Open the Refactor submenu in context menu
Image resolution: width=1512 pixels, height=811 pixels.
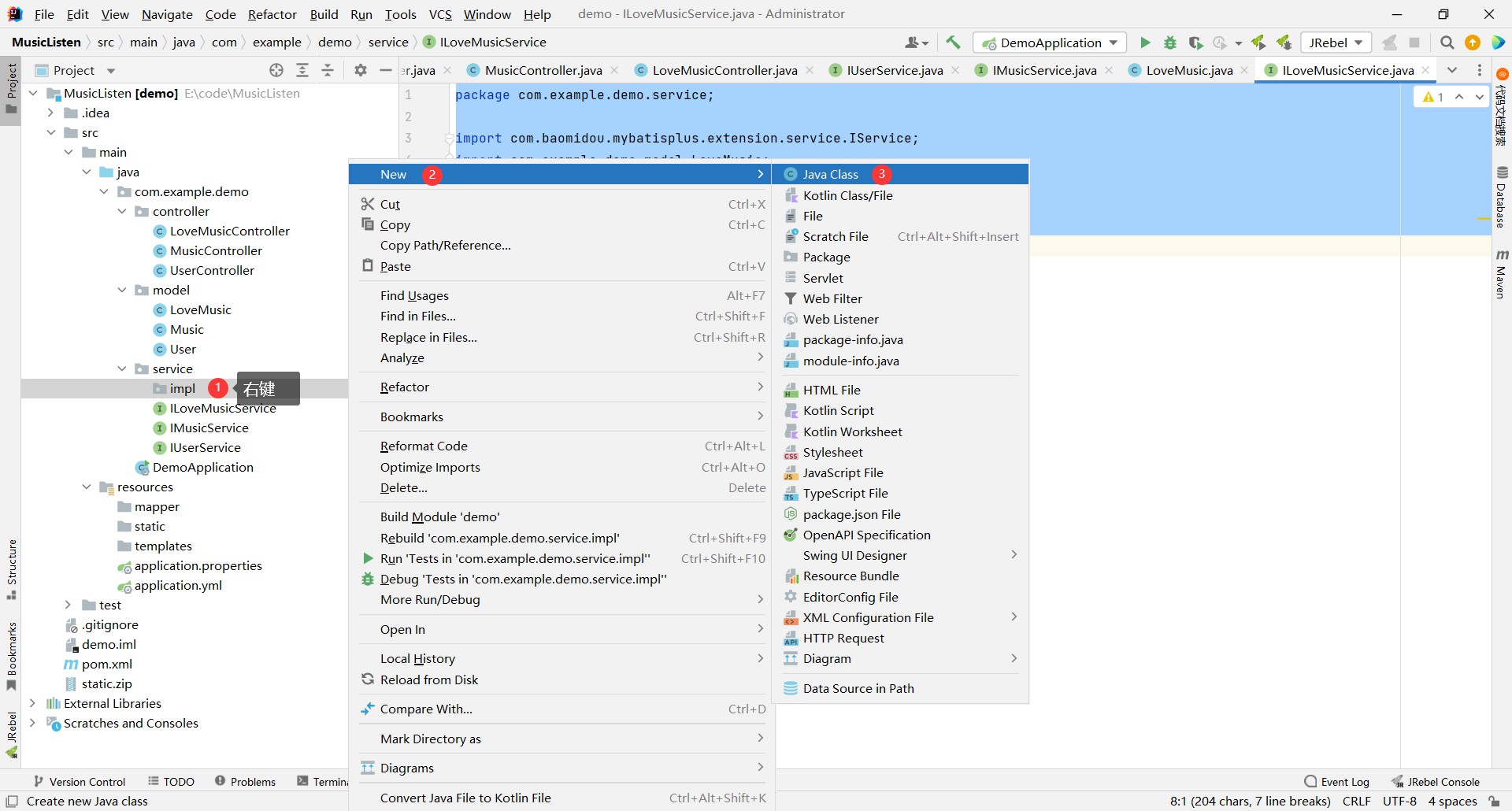point(561,387)
